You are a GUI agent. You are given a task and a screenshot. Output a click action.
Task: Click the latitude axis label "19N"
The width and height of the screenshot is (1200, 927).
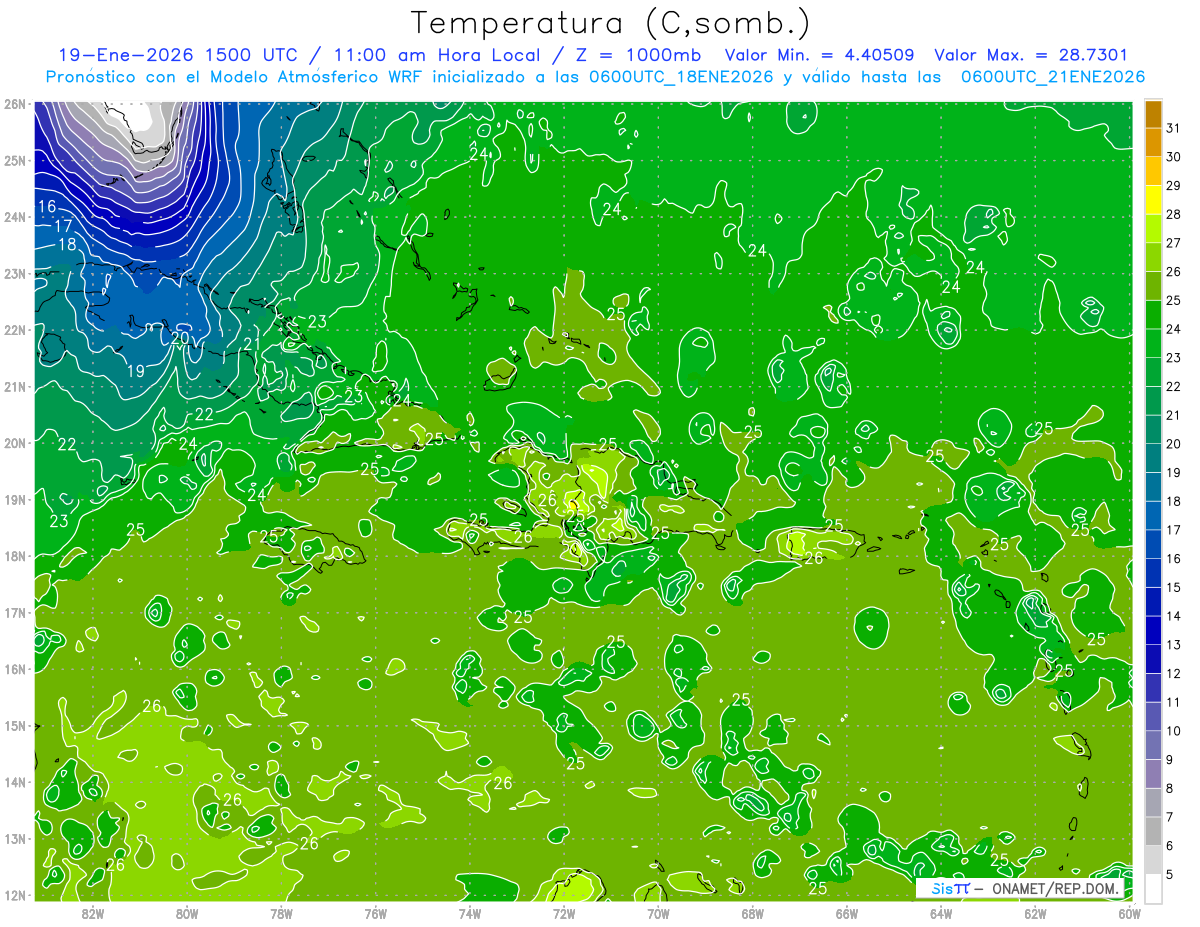coord(14,499)
